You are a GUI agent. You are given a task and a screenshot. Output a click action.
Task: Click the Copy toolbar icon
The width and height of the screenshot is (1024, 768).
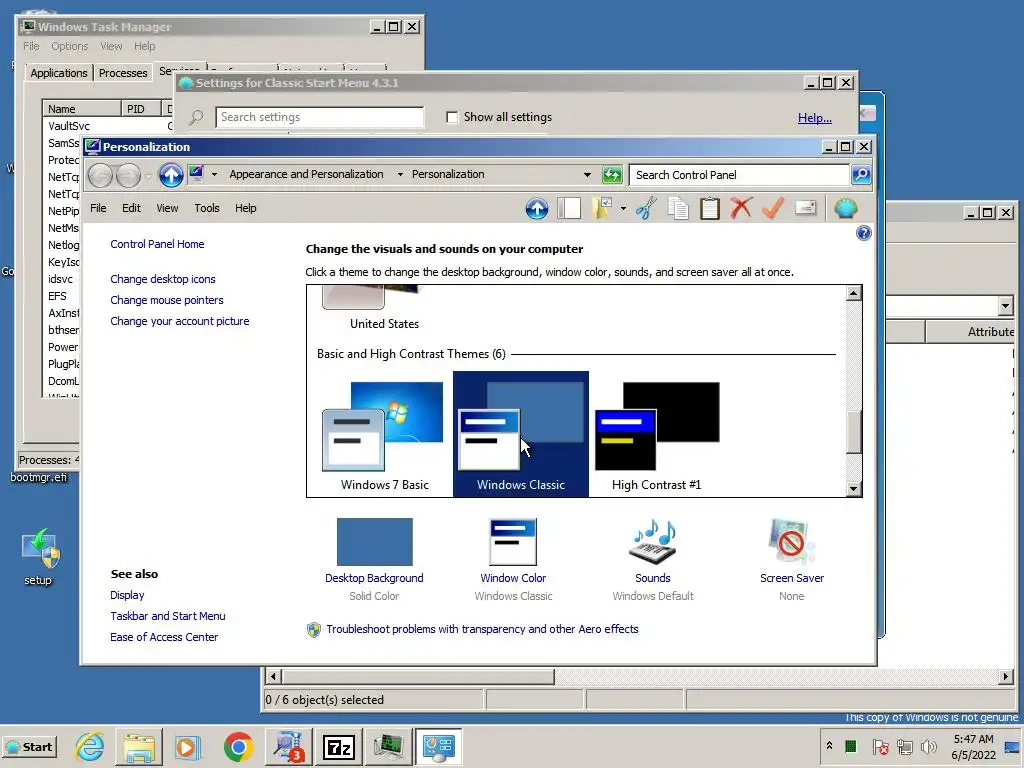678,209
